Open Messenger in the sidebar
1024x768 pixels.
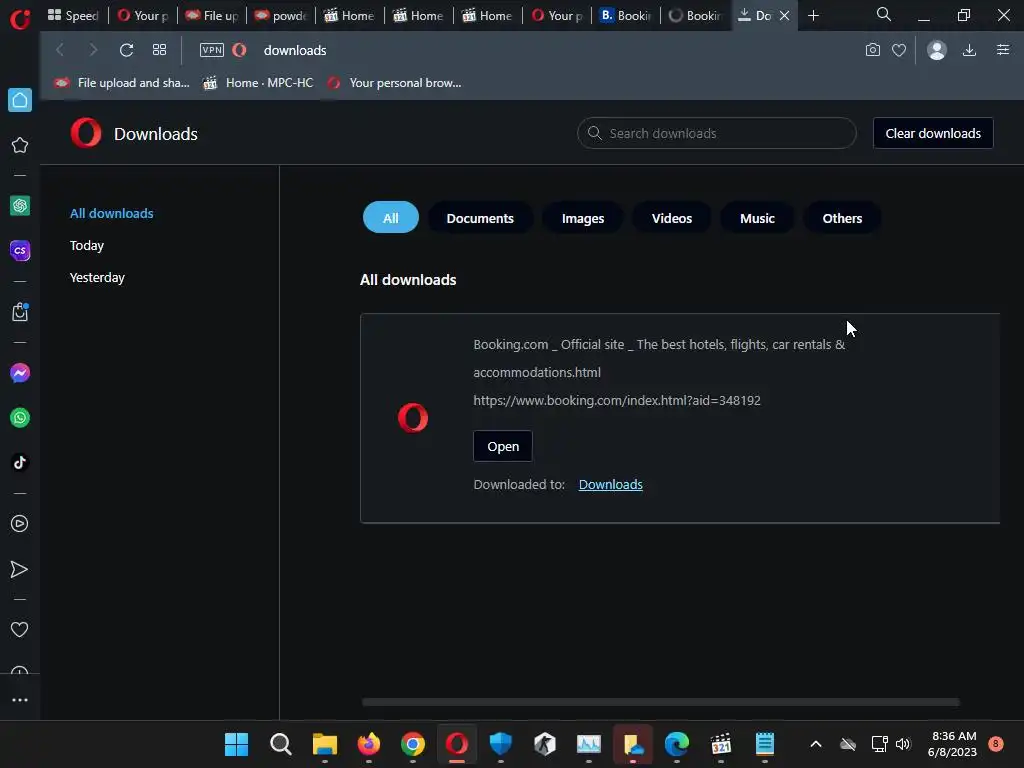click(20, 373)
